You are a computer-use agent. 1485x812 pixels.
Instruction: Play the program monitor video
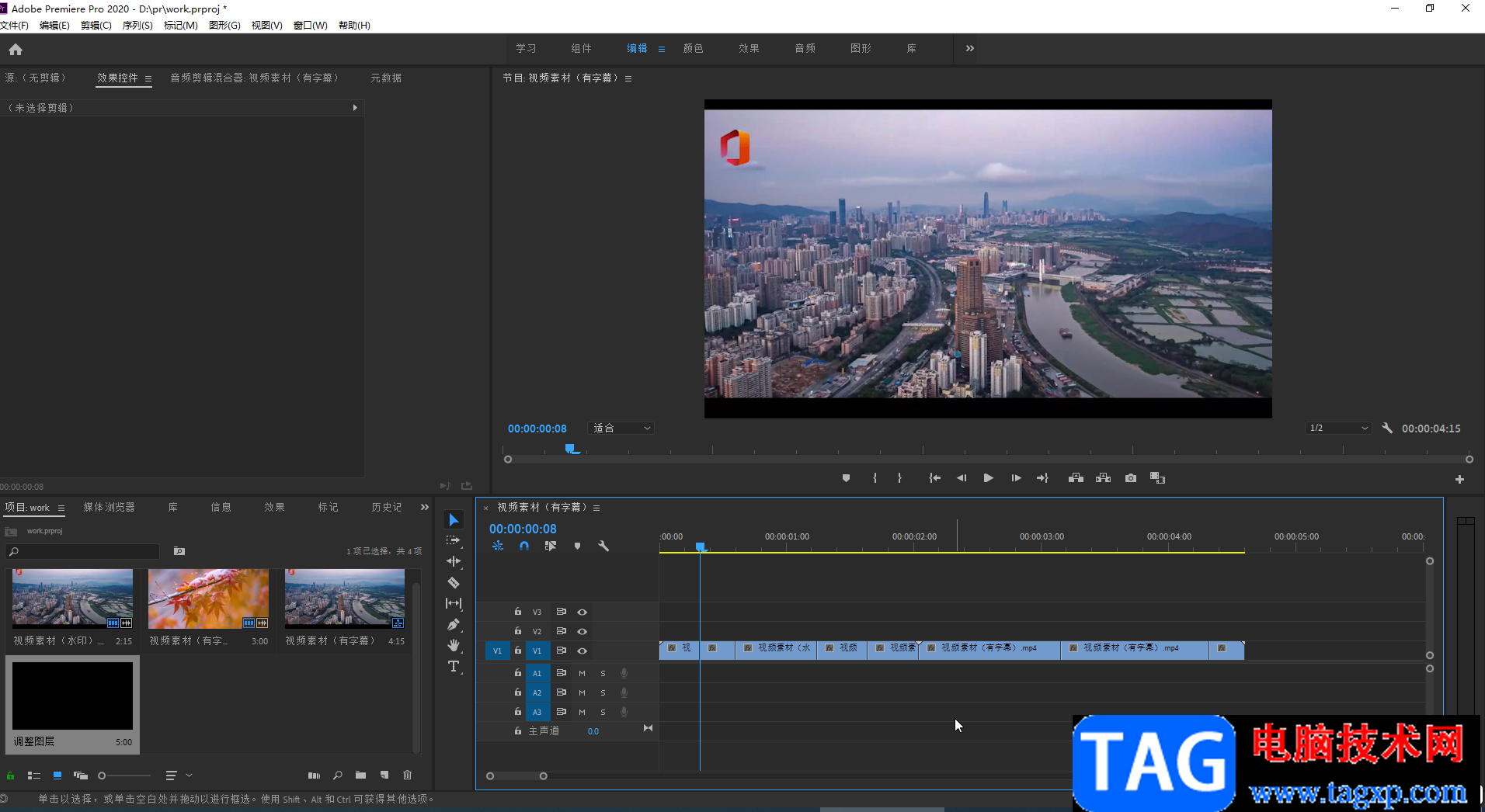pyautogui.click(x=988, y=478)
